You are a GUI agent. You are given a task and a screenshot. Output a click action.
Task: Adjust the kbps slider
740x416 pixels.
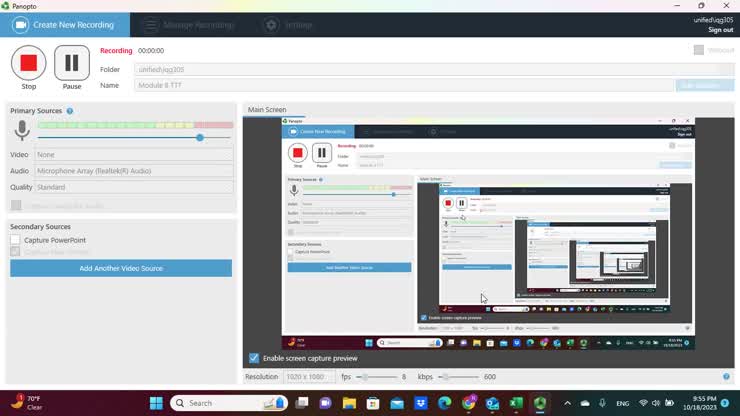[x=446, y=377]
